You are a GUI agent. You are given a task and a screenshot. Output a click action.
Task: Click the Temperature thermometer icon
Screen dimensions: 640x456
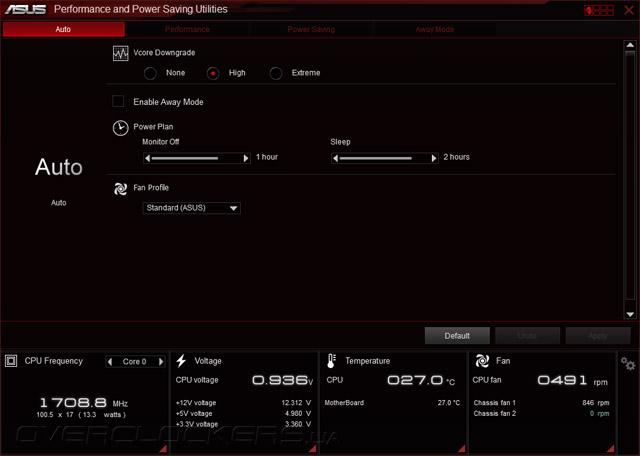[331, 361]
